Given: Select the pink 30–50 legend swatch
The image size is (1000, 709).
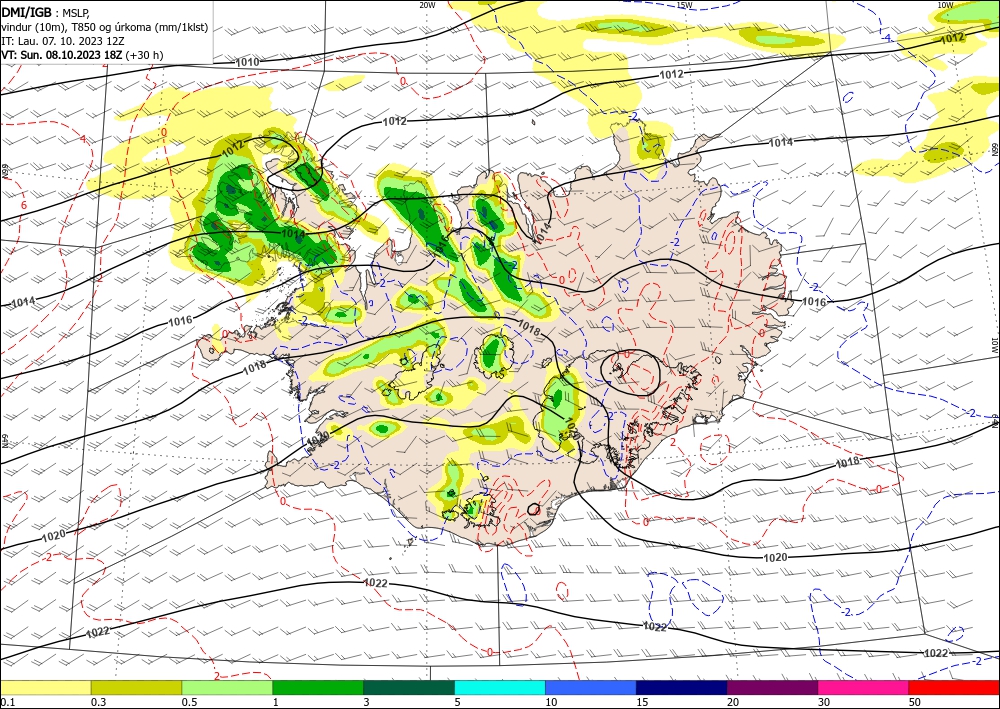Looking at the screenshot, I should 864,687.
